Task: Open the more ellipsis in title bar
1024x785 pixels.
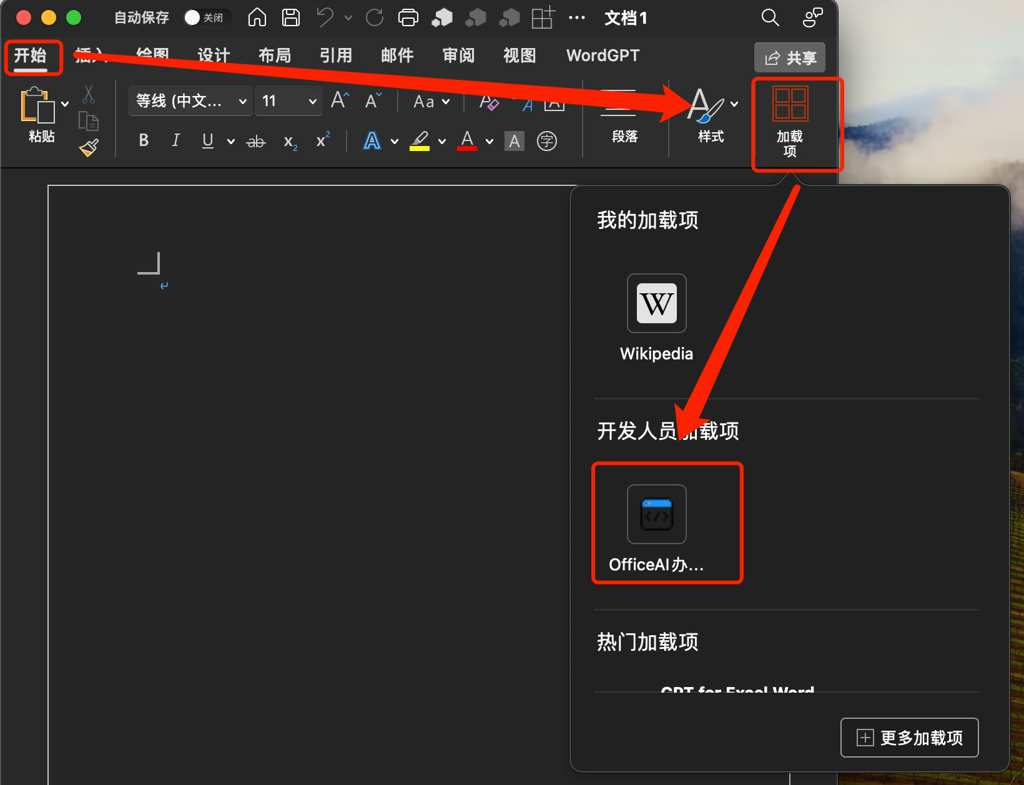Action: [577, 18]
